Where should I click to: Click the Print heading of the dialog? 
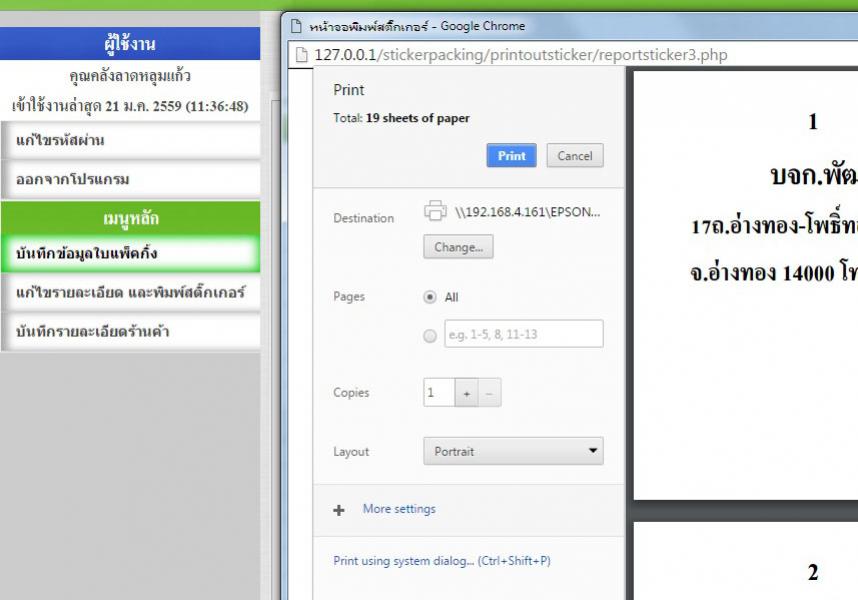(x=349, y=90)
